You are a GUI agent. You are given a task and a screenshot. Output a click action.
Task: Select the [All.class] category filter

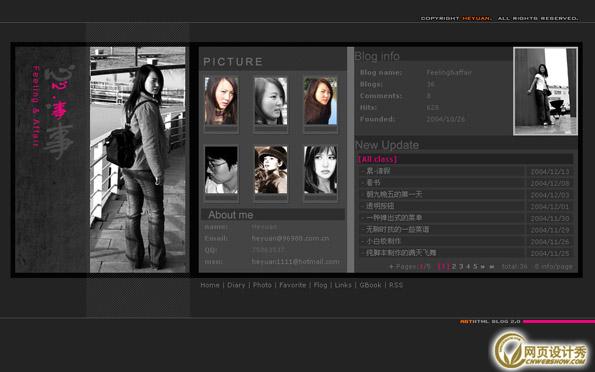377,159
